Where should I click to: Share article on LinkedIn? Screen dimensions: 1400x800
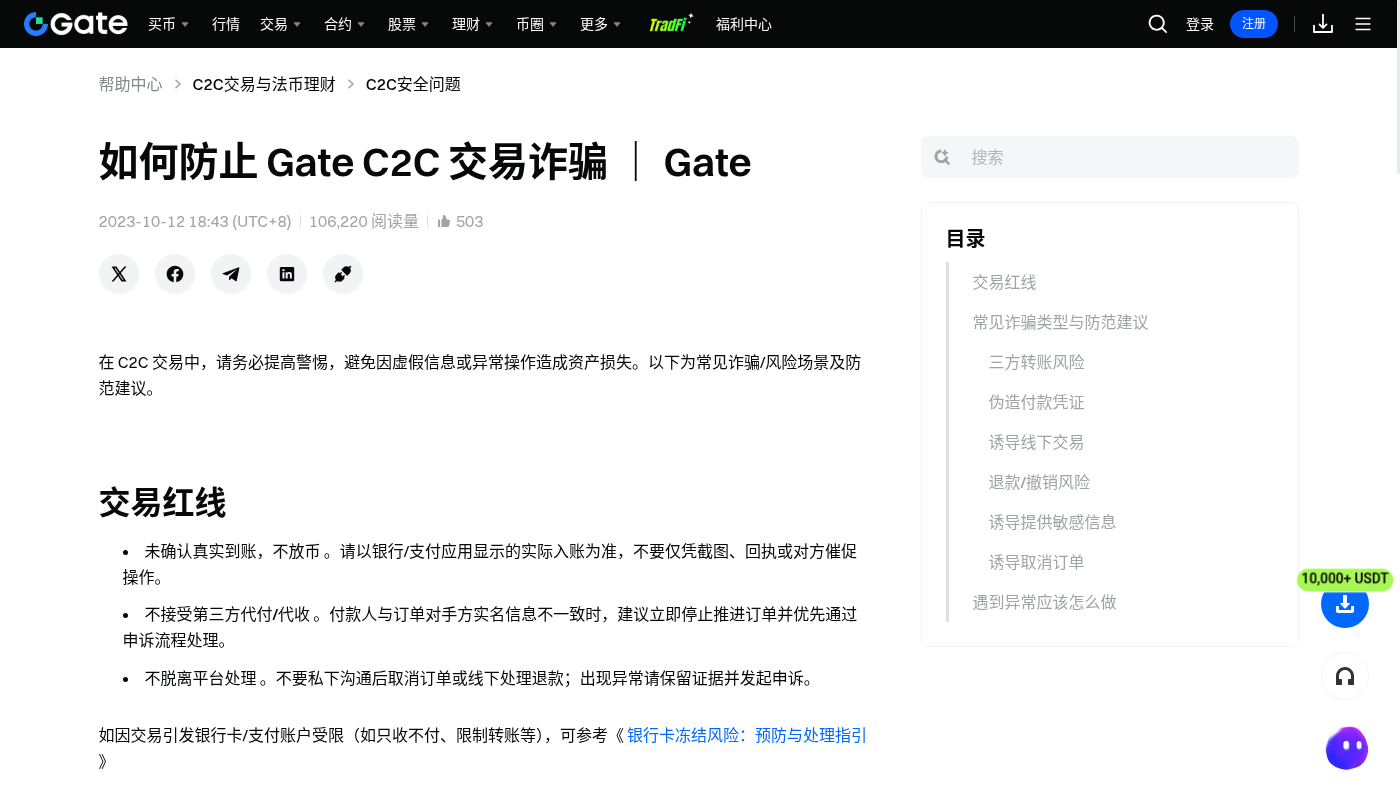[x=287, y=274]
